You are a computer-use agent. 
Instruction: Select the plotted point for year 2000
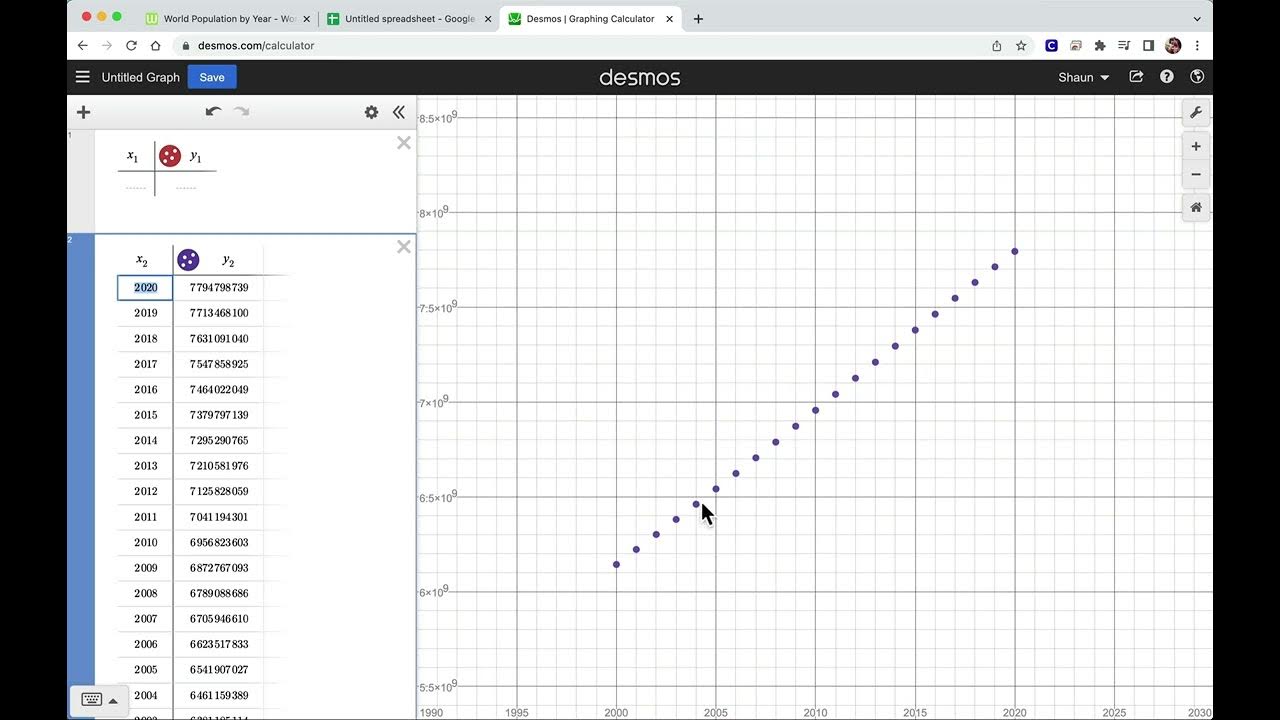[616, 565]
